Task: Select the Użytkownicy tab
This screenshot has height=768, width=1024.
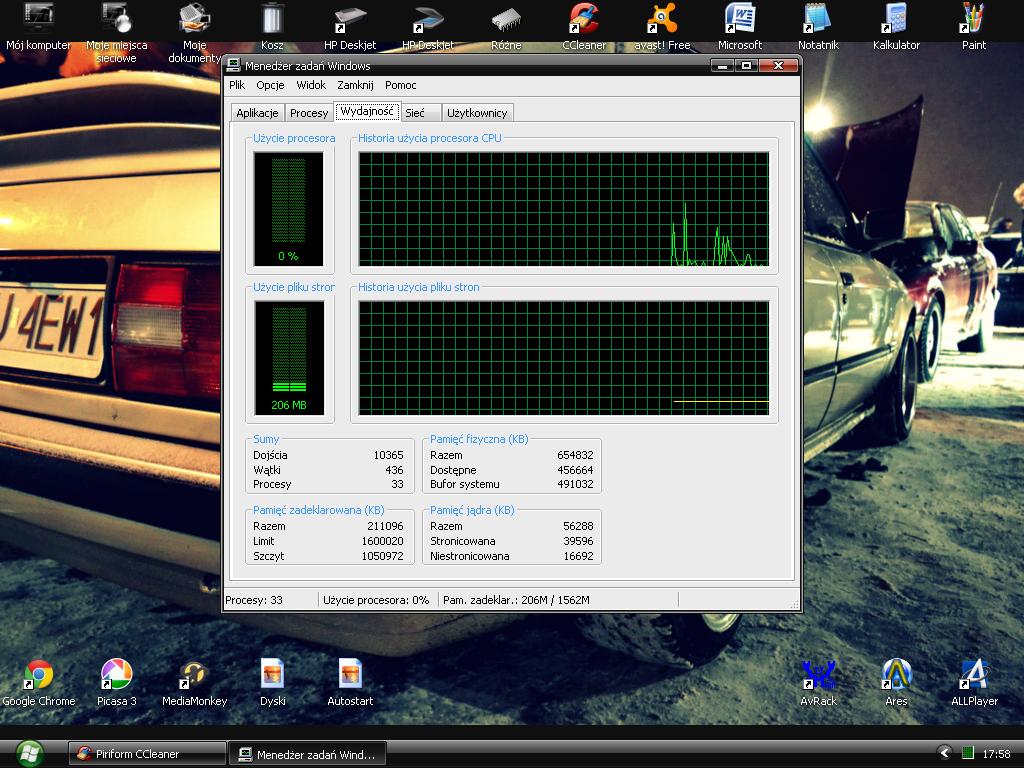Action: (477, 113)
